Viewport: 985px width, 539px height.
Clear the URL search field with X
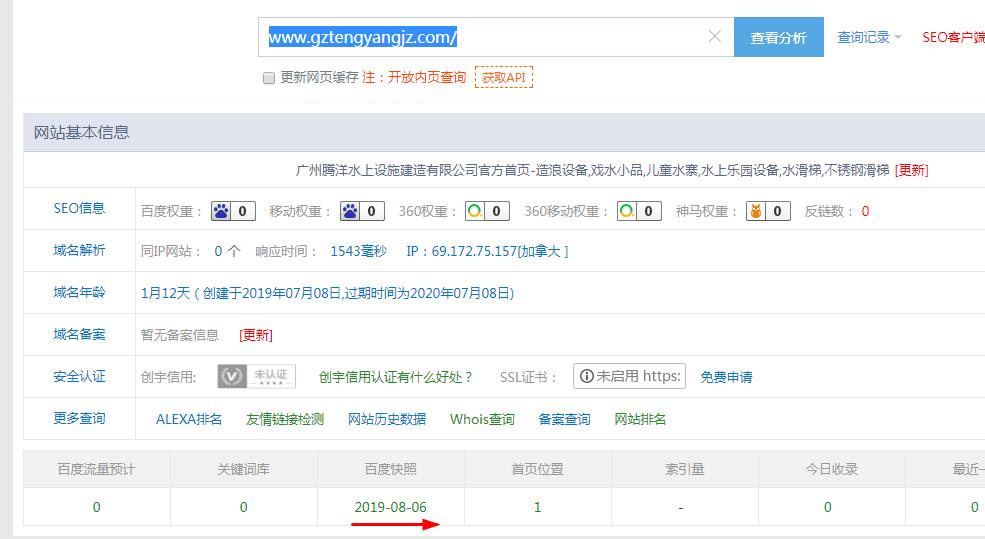(715, 36)
